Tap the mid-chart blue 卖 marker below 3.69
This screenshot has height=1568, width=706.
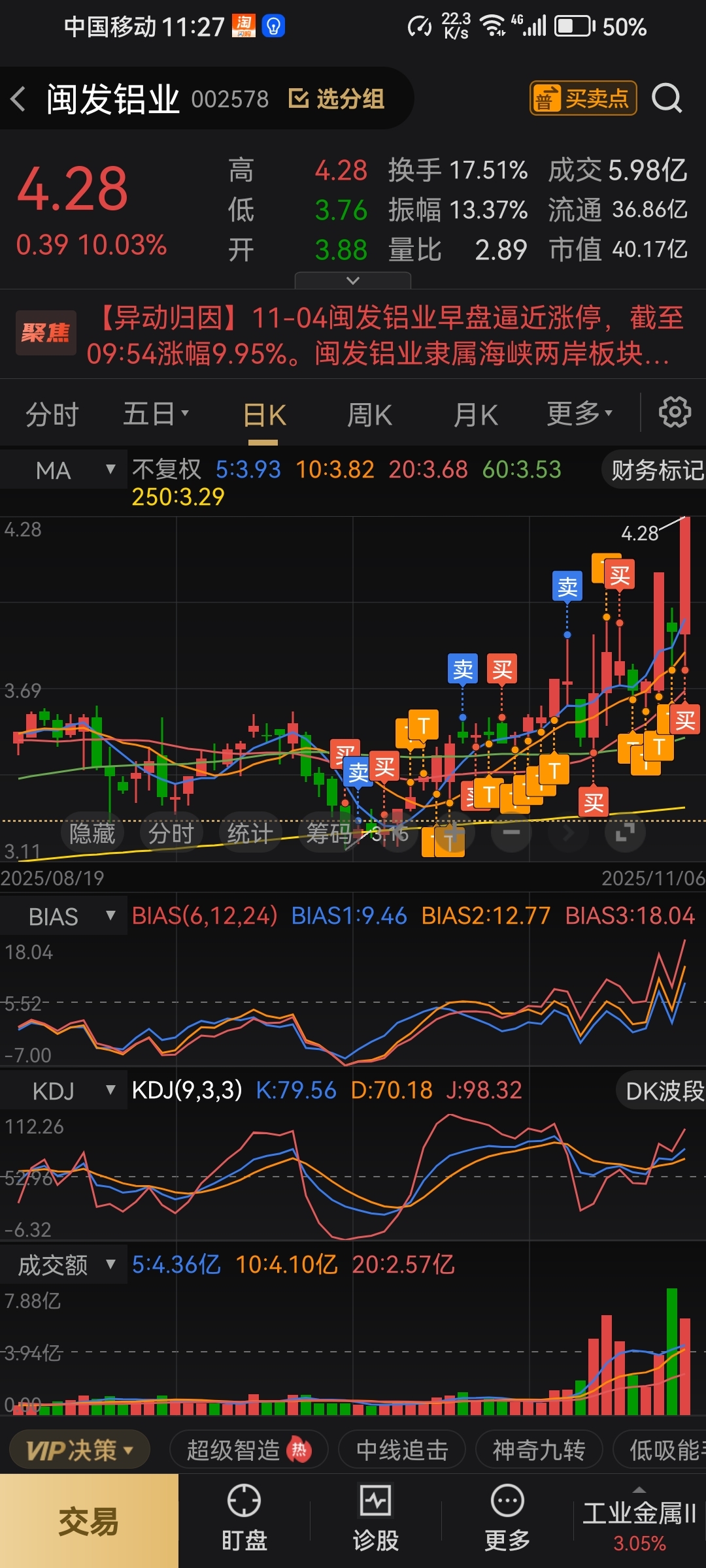coord(358,772)
